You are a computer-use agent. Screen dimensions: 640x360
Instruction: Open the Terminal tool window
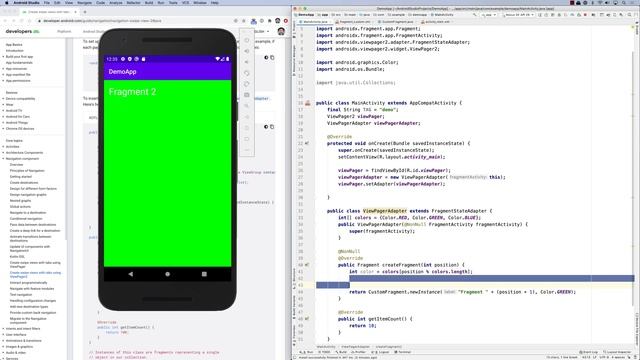click(402, 352)
